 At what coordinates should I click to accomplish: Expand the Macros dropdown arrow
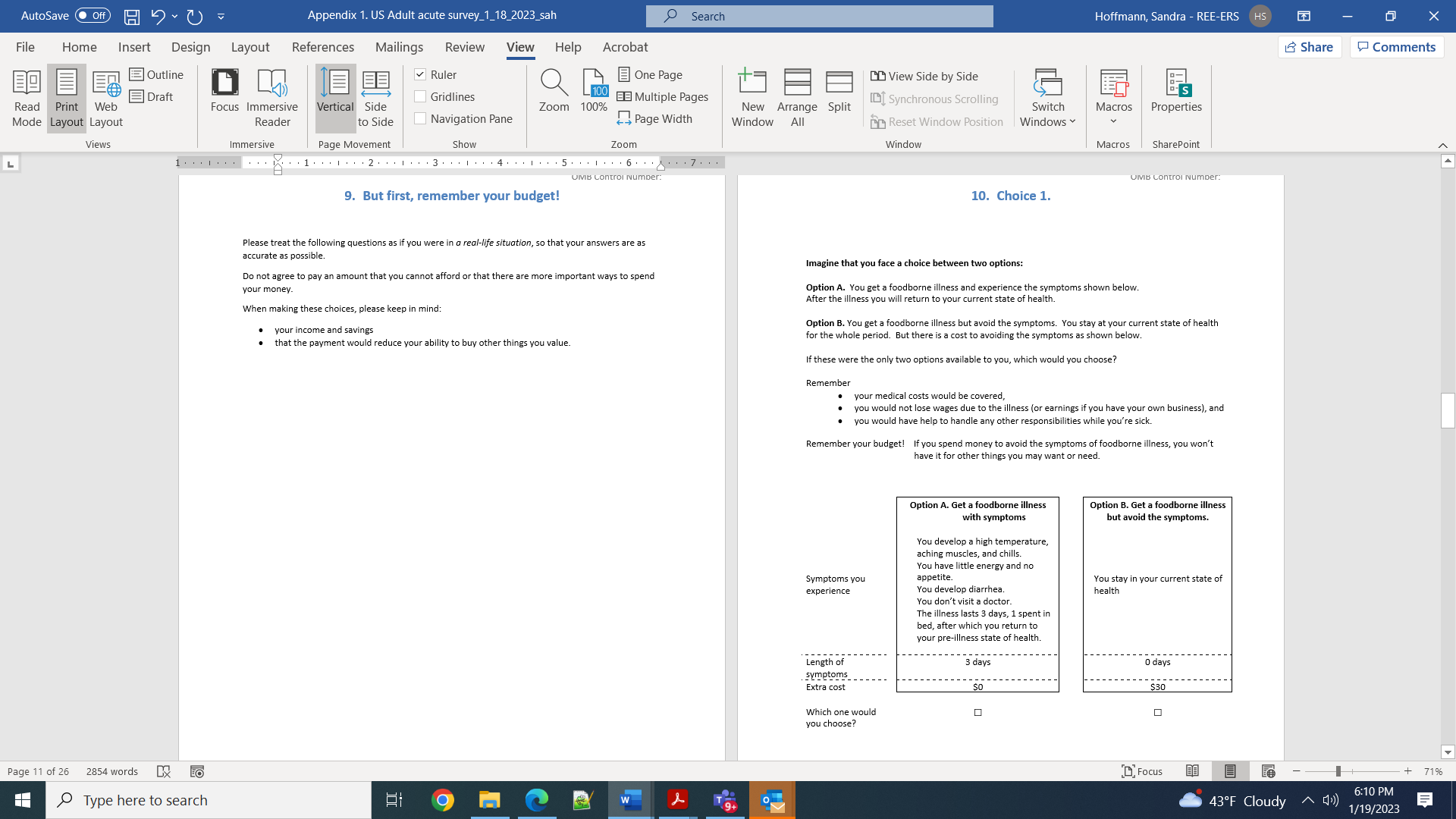click(1113, 121)
